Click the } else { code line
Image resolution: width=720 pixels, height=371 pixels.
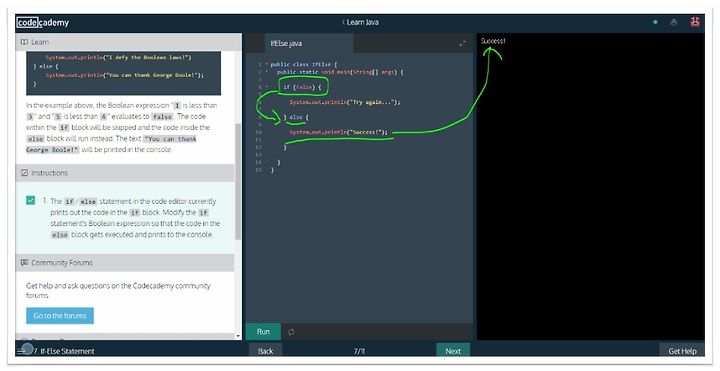[296, 117]
